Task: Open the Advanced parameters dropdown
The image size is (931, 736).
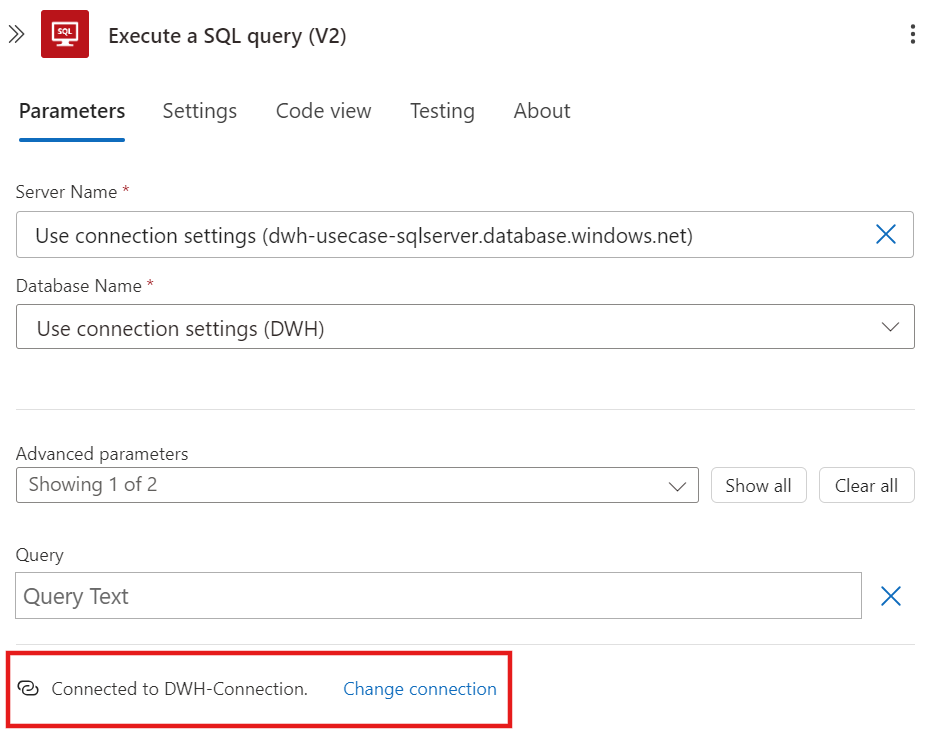Action: [x=357, y=485]
